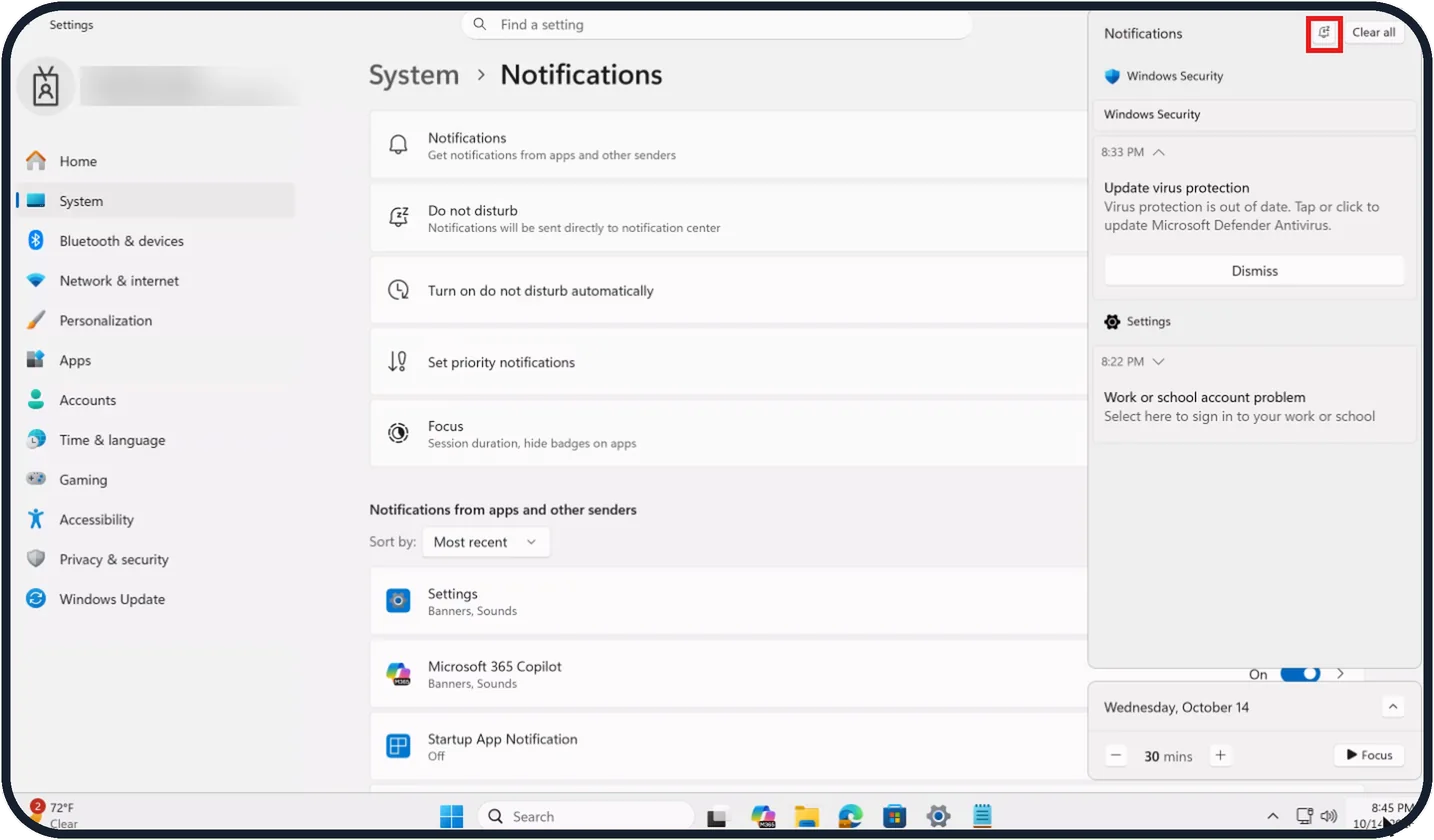Select Network & internet in sidebar
This screenshot has height=840, width=1434.
[156, 281]
